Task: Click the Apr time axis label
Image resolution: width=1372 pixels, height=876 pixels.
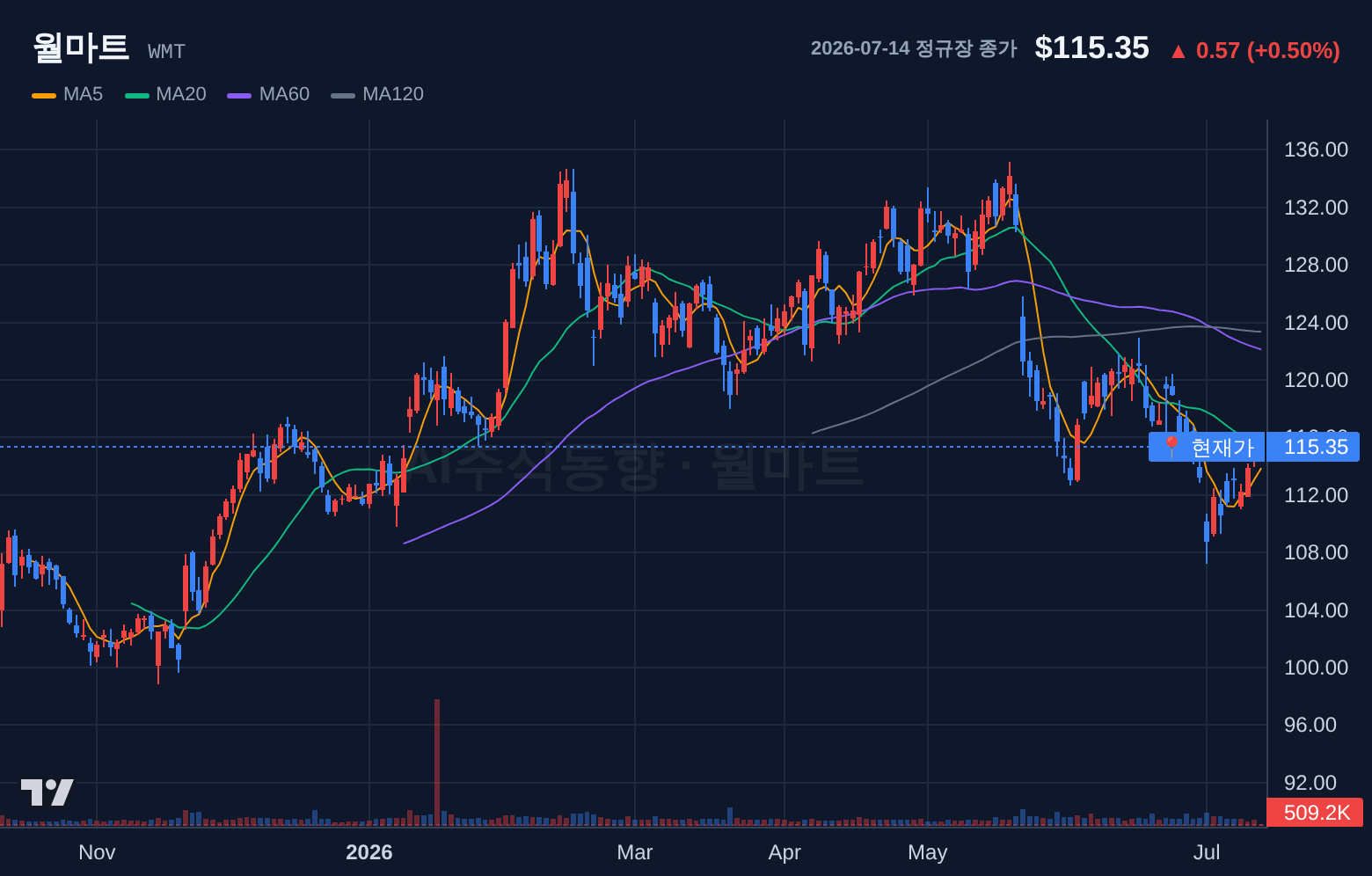Action: pyautogui.click(x=785, y=852)
